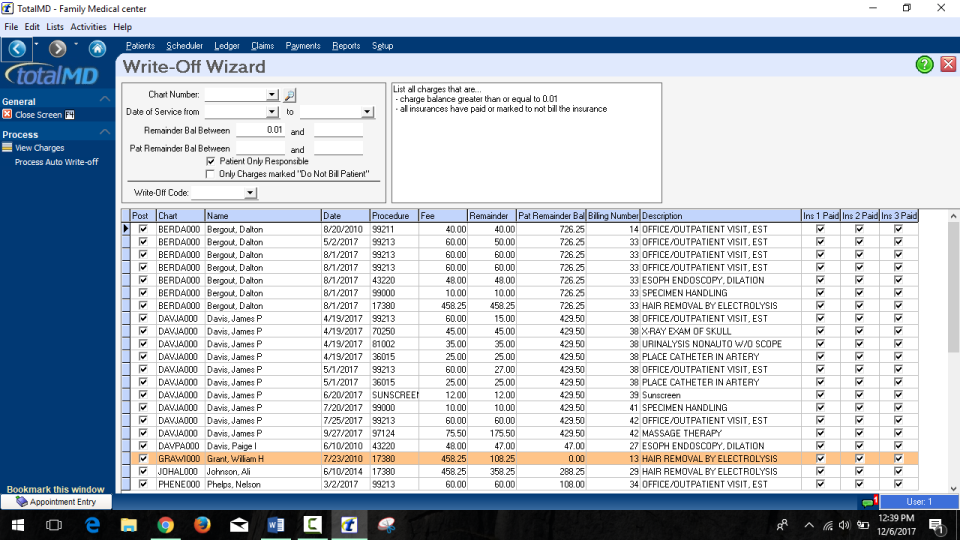
Task: Launch Google Chrome from the taskbar
Action: (x=165, y=525)
